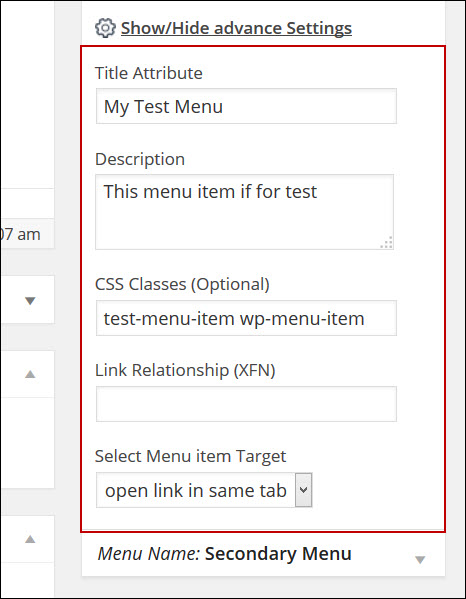Click the Description label
The height and width of the screenshot is (599, 466).
click(140, 159)
